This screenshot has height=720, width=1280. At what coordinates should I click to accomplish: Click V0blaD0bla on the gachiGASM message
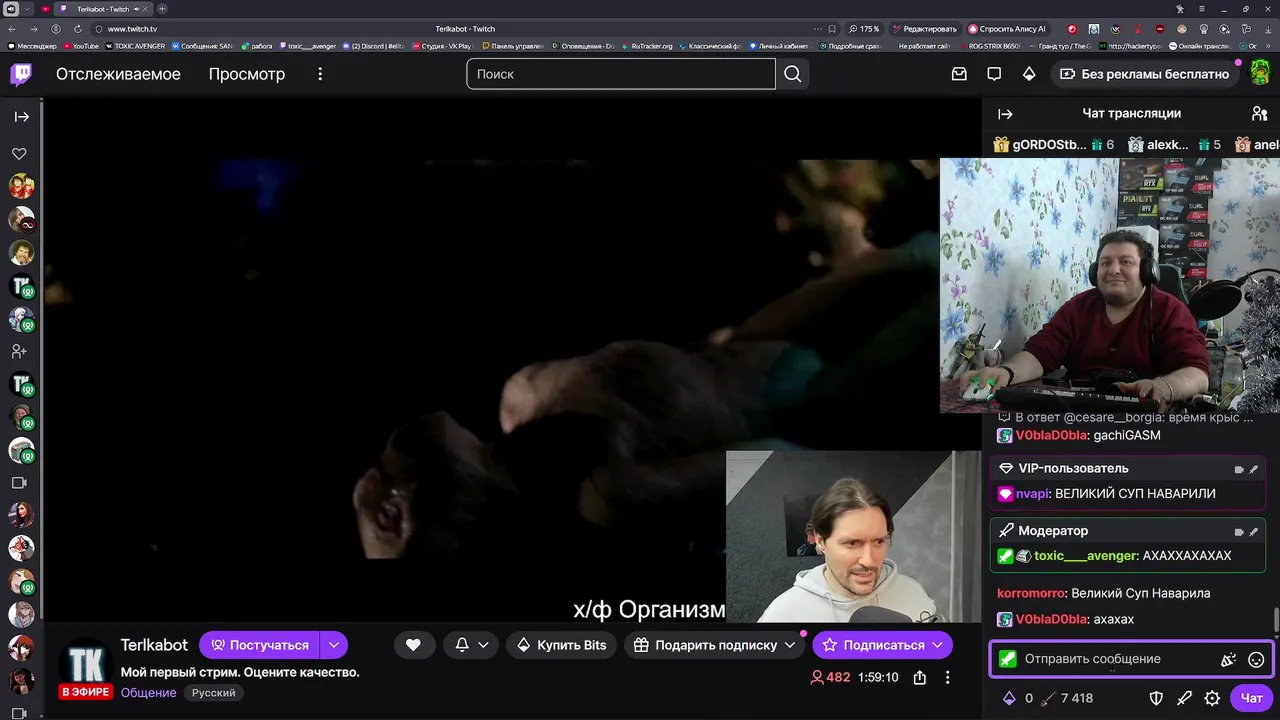(x=1052, y=436)
